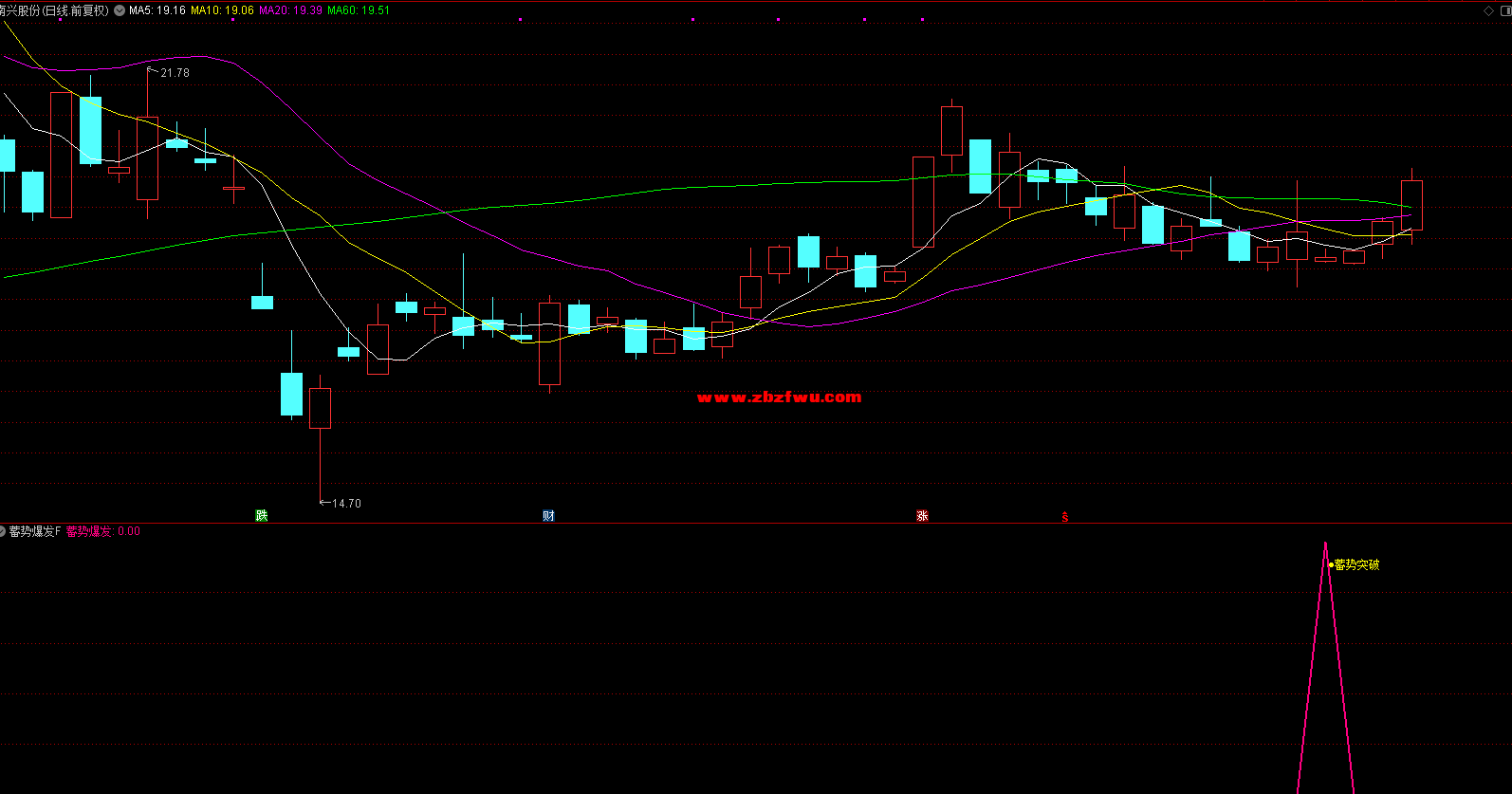1512x794 pixels.
Task: Open the 蓄势爆发F indicator settings circle
Action: pos(3,531)
